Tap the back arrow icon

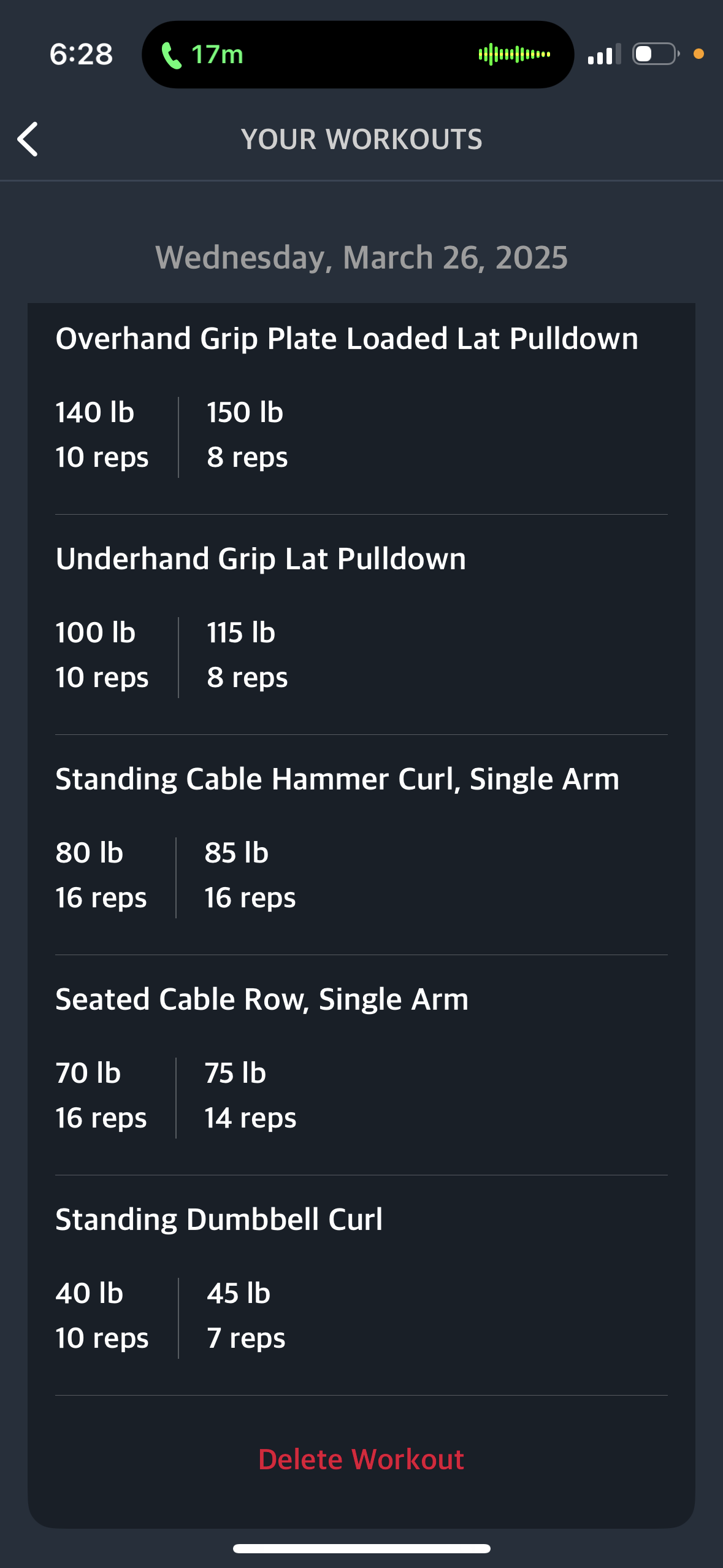[x=28, y=139]
